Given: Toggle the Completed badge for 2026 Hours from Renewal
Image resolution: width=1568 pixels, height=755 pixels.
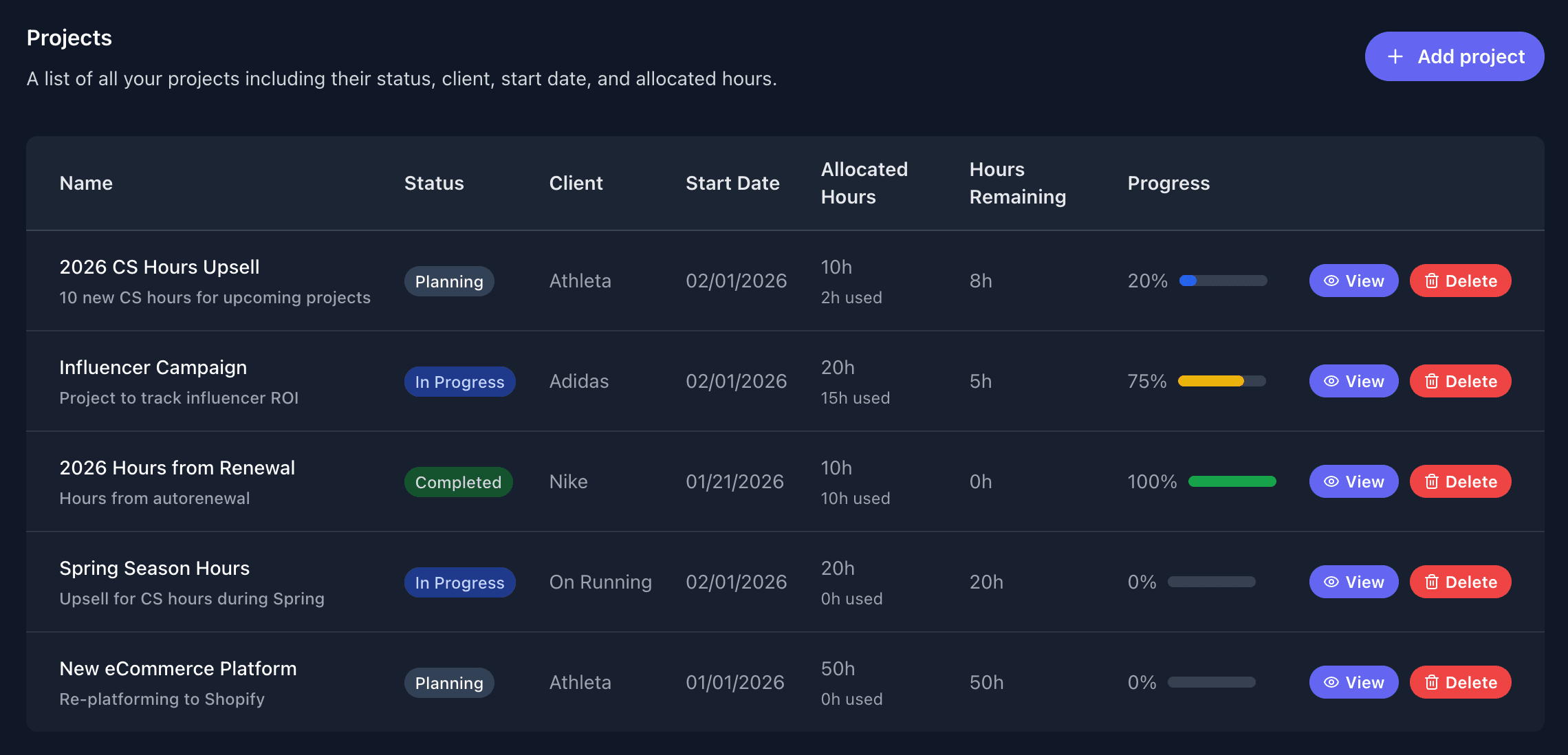Looking at the screenshot, I should point(458,481).
